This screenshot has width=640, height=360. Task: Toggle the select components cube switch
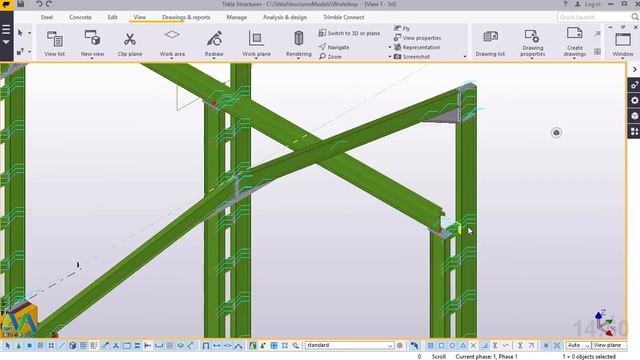click(72, 345)
